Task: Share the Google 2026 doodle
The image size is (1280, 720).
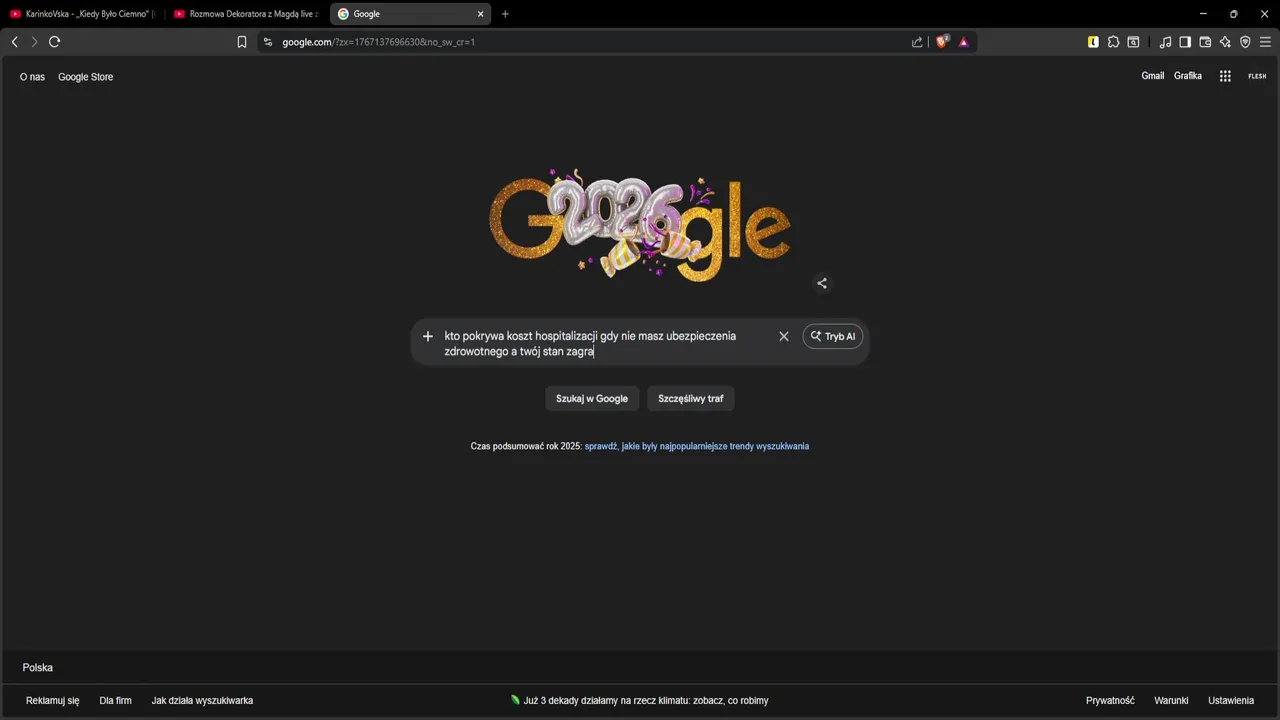Action: point(822,283)
